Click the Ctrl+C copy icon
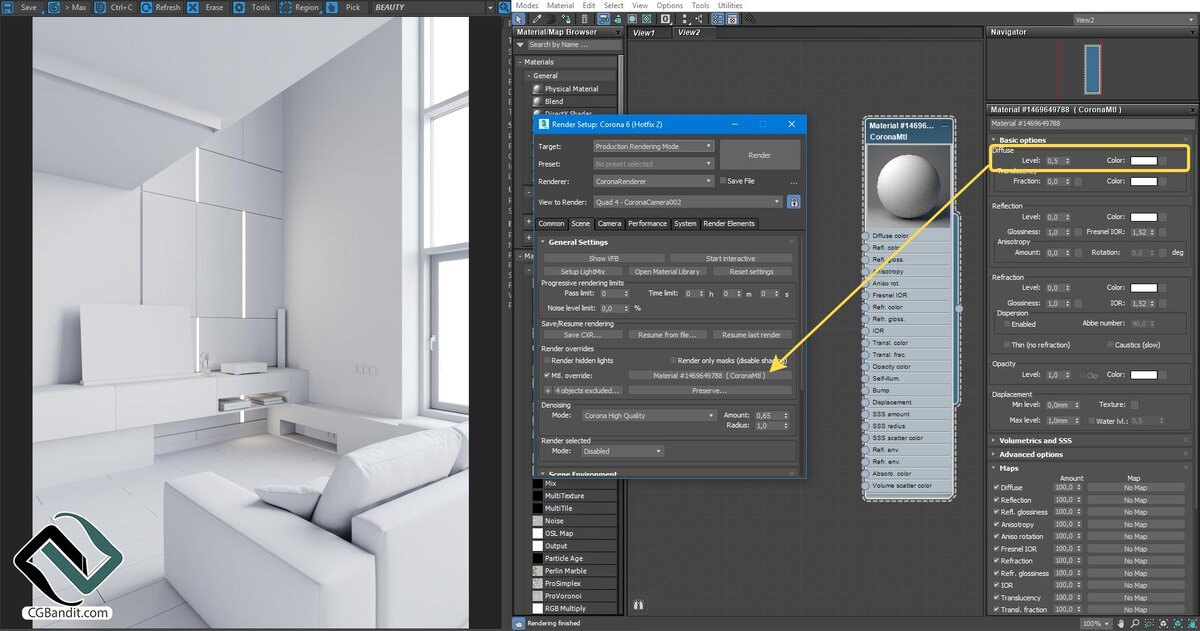The height and width of the screenshot is (631, 1200). (100, 7)
